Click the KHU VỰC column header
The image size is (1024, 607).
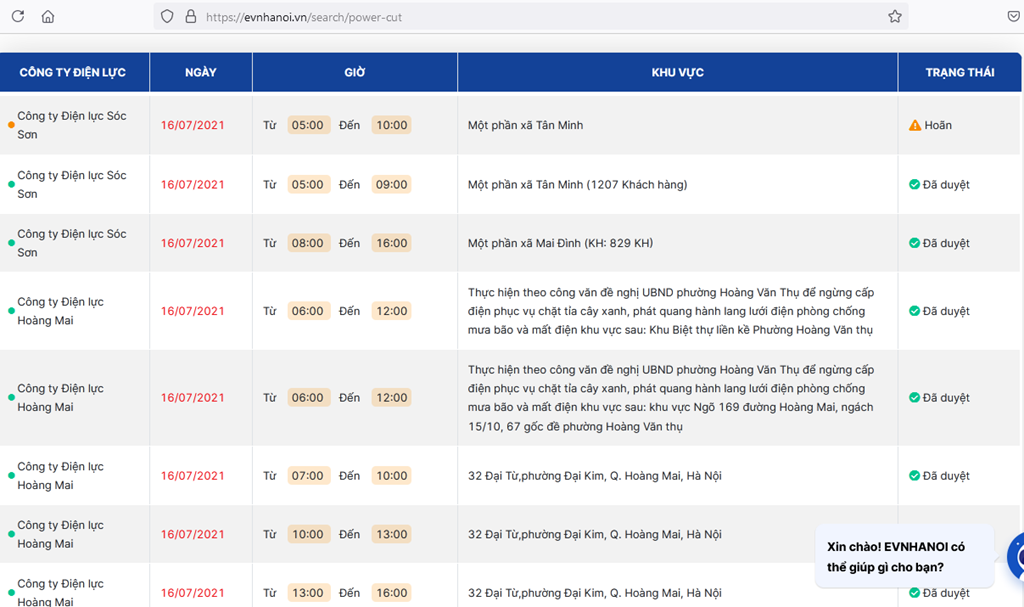[x=677, y=73]
